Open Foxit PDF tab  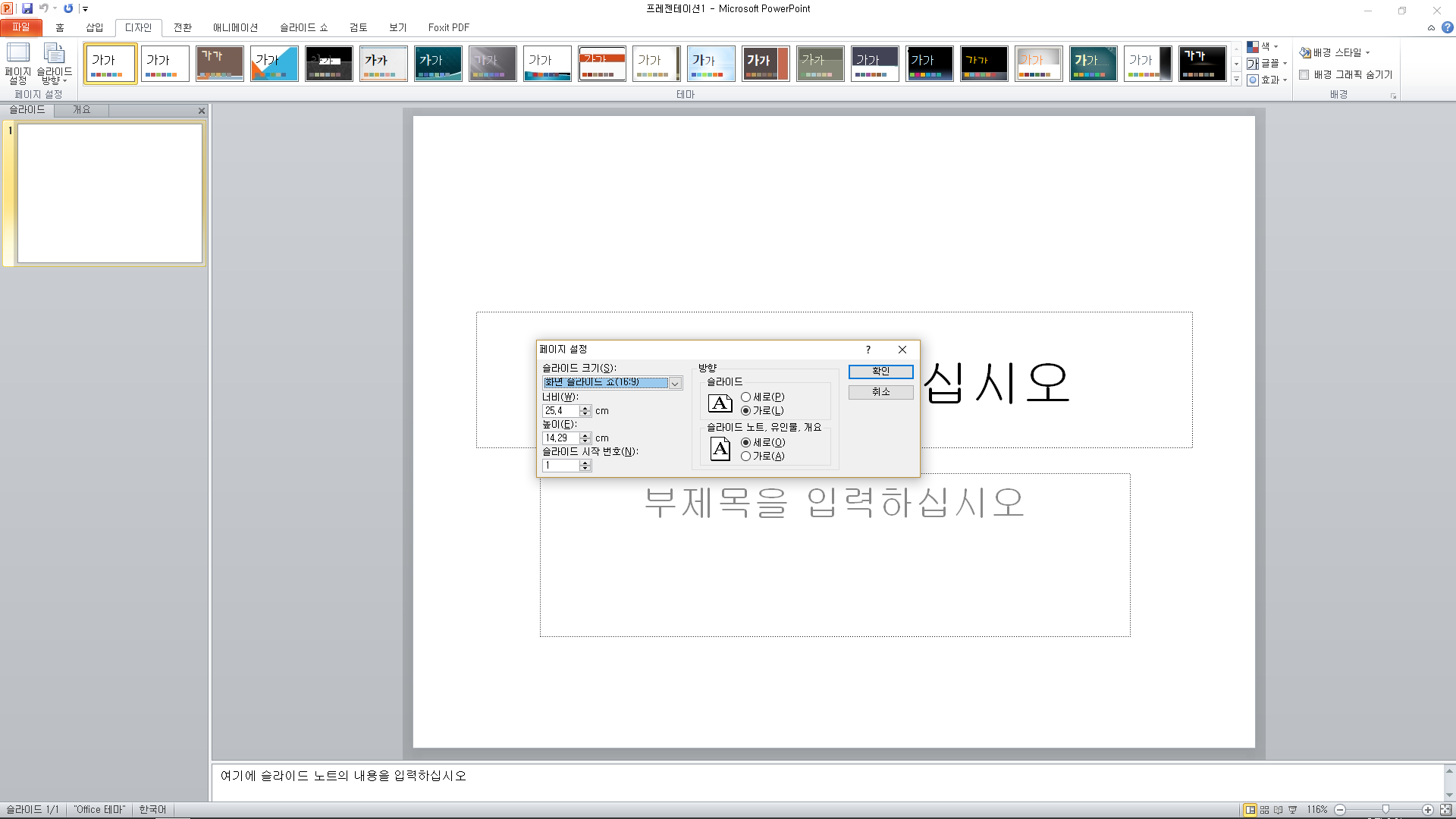tap(448, 27)
